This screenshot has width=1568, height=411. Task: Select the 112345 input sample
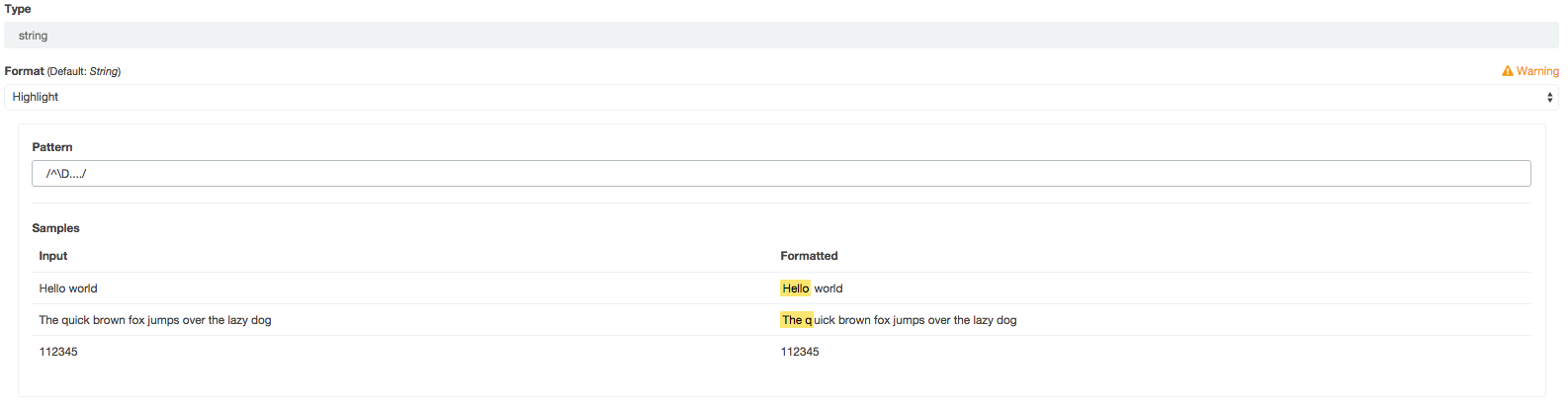(58, 352)
